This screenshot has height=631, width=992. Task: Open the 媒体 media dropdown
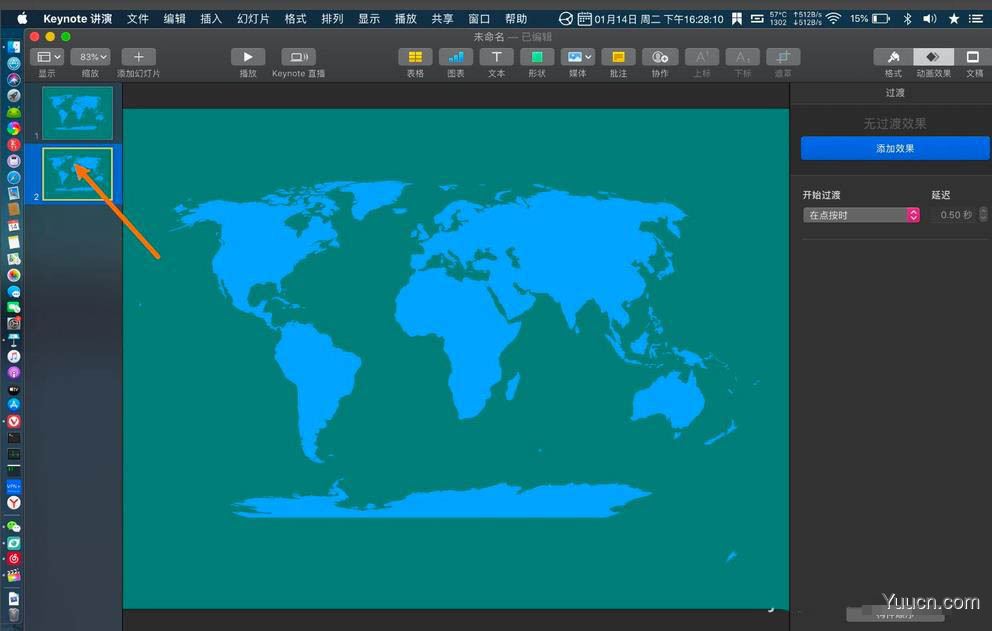click(578, 57)
